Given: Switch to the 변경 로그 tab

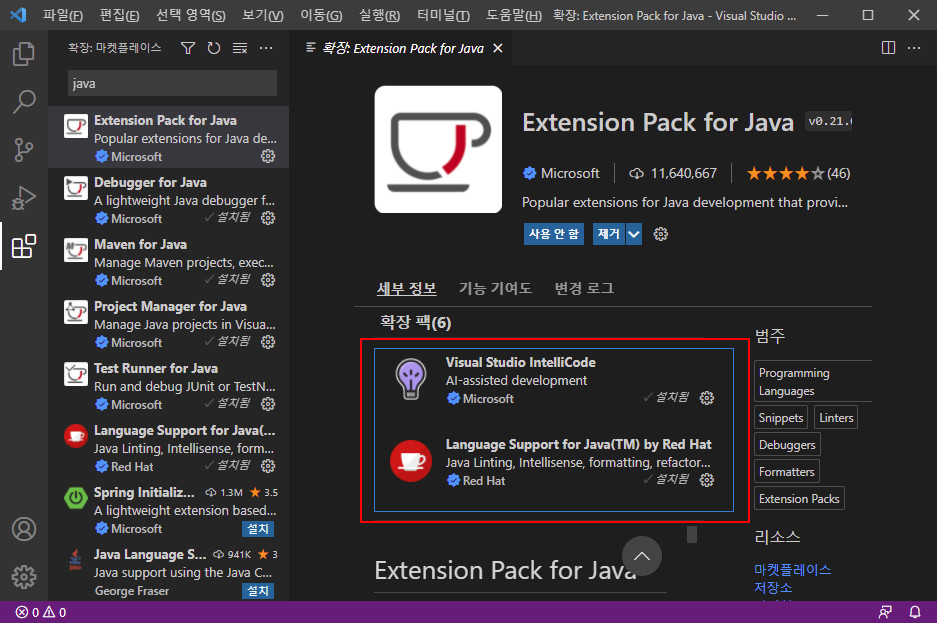Looking at the screenshot, I should (x=584, y=289).
